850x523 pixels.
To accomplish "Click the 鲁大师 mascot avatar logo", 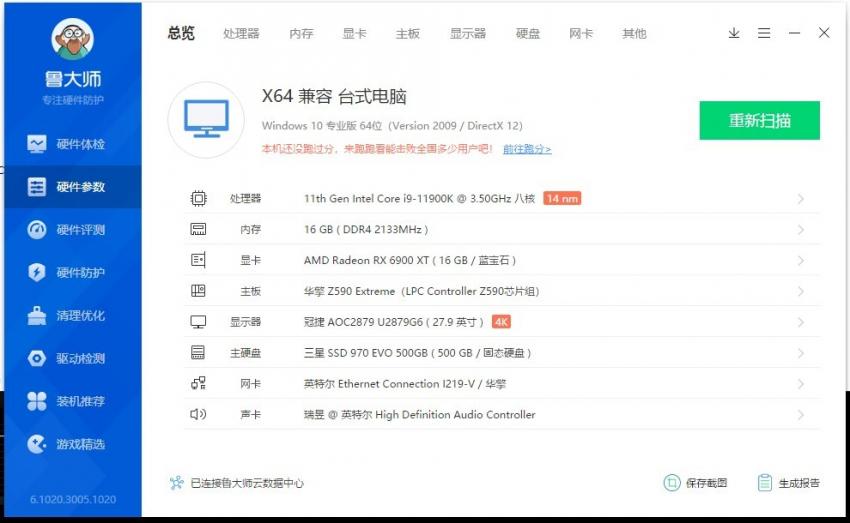I will pyautogui.click(x=73, y=39).
